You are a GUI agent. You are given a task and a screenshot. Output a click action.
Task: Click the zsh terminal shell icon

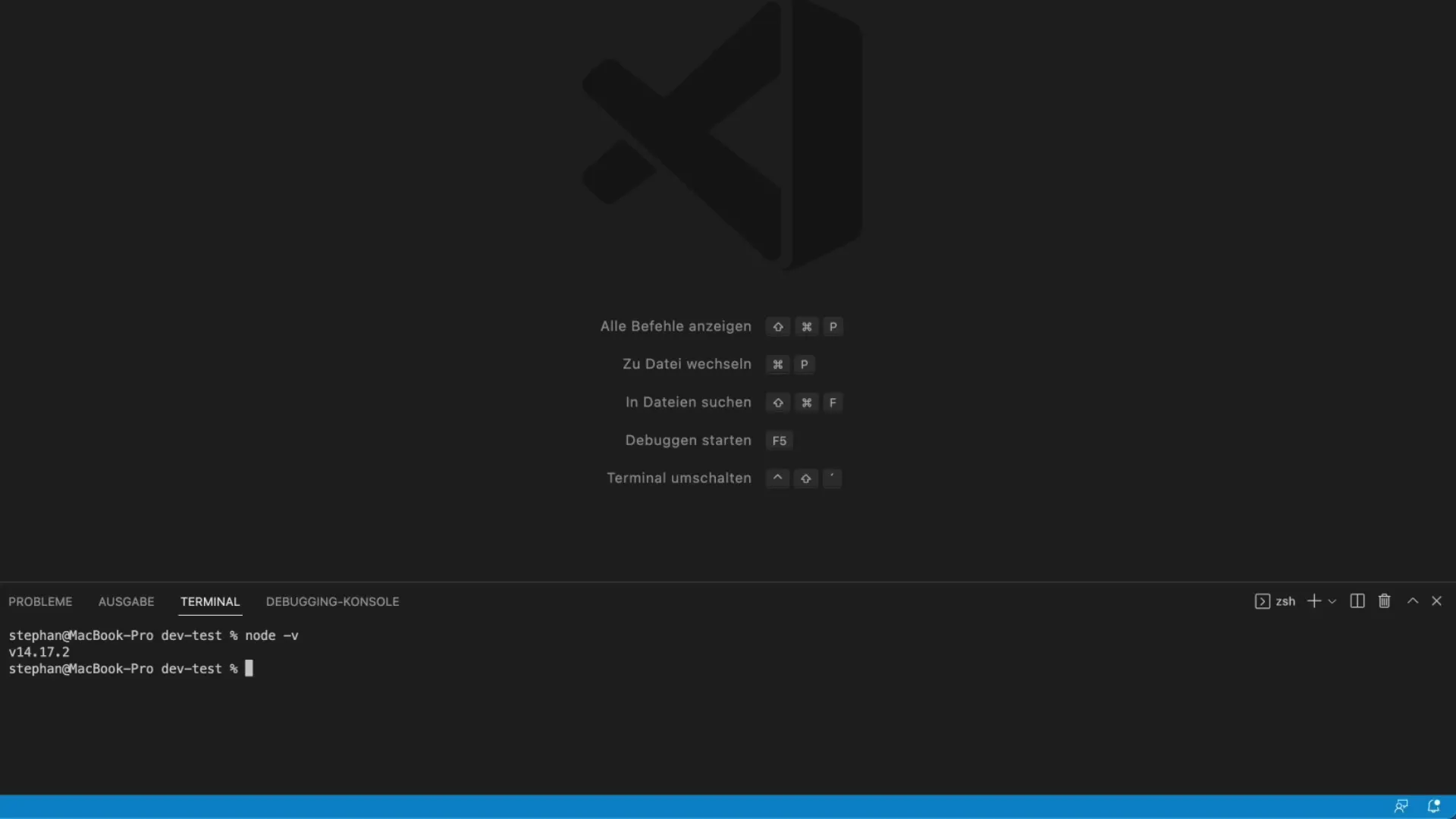pos(1262,601)
